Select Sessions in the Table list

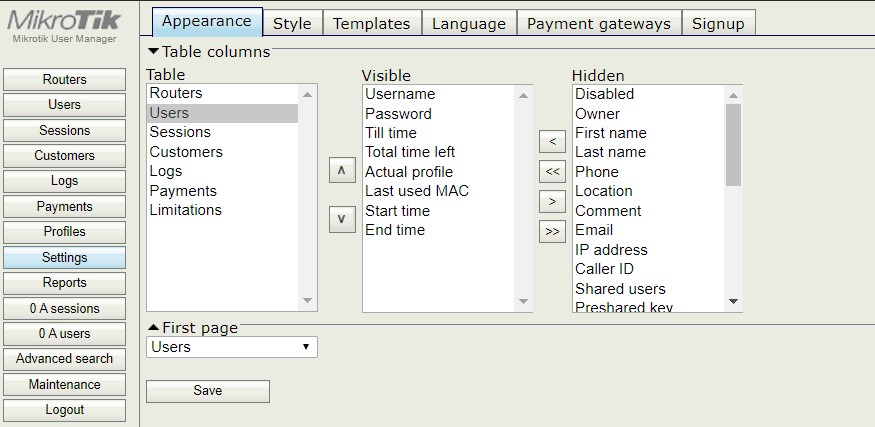pyautogui.click(x=180, y=132)
